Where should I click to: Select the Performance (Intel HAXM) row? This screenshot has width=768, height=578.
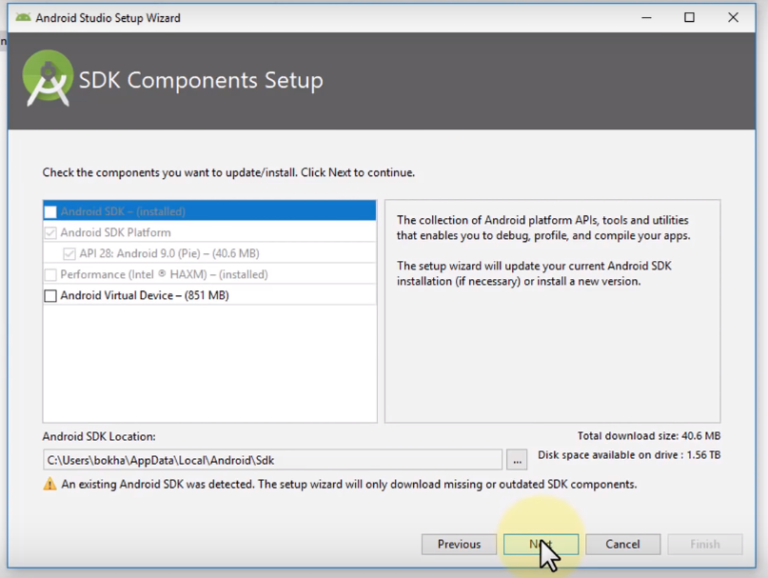[x=200, y=275]
